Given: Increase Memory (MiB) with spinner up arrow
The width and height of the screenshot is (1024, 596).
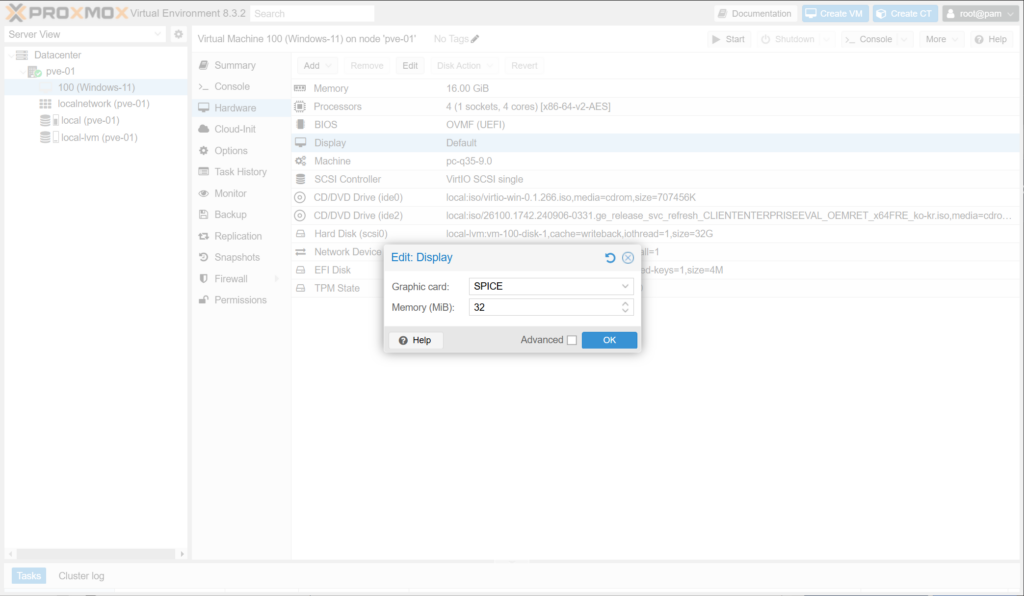Looking at the screenshot, I should tap(625, 304).
